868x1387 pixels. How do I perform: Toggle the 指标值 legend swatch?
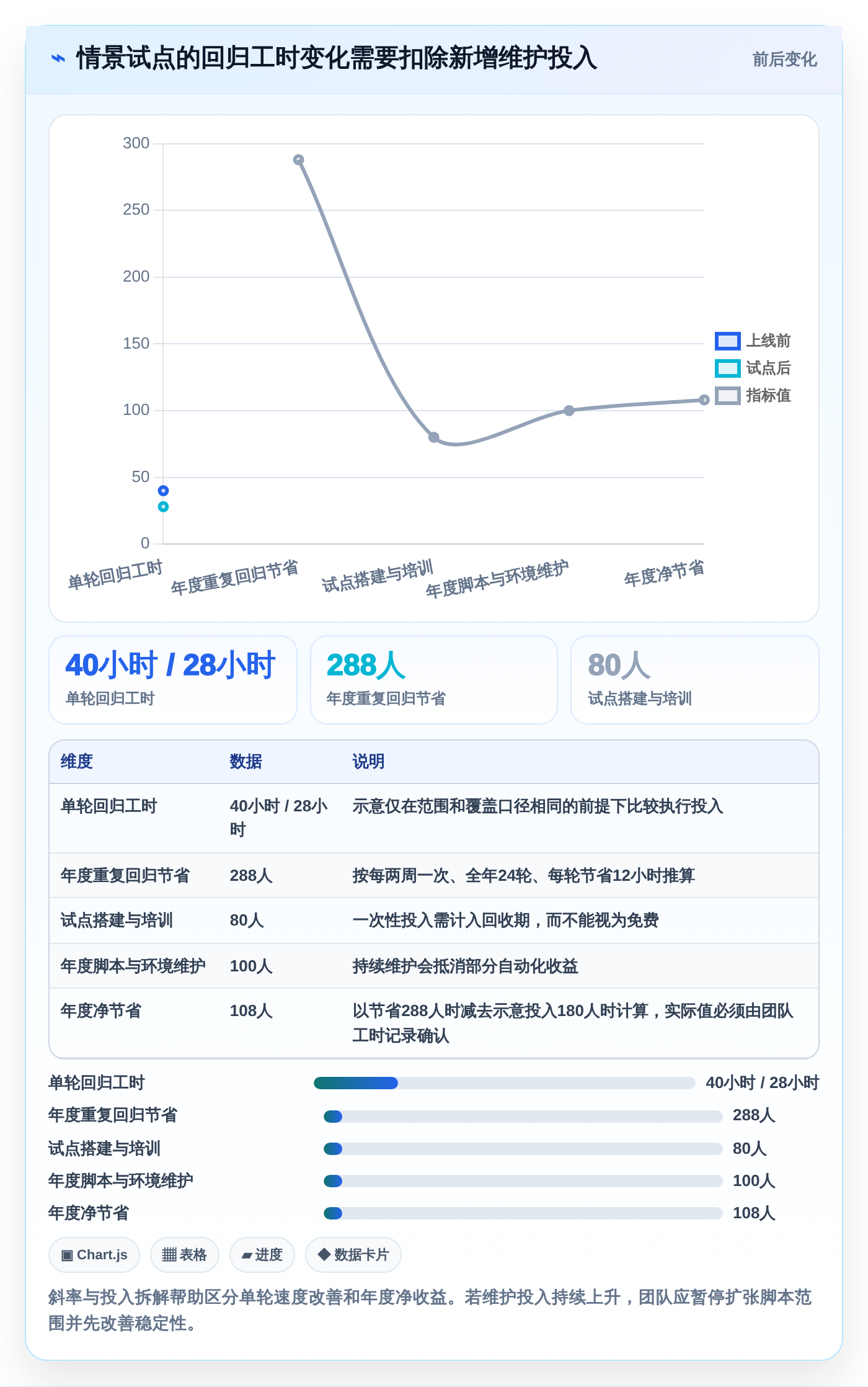click(727, 396)
